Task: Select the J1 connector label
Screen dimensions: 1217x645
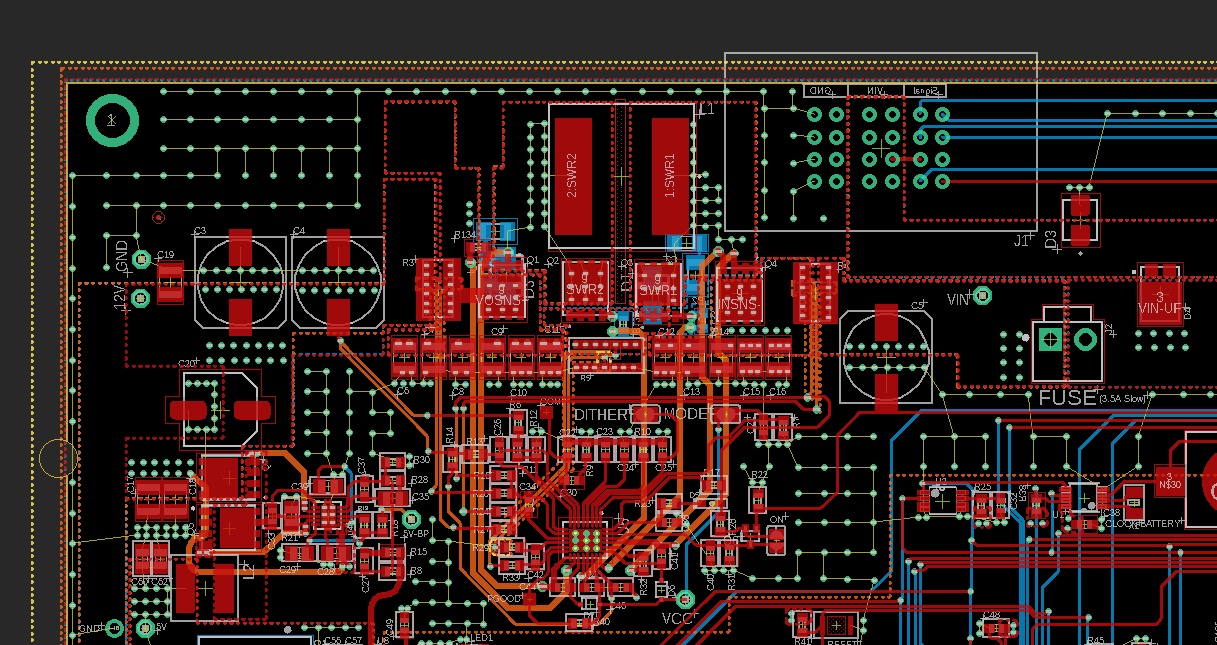Action: (x=1022, y=240)
